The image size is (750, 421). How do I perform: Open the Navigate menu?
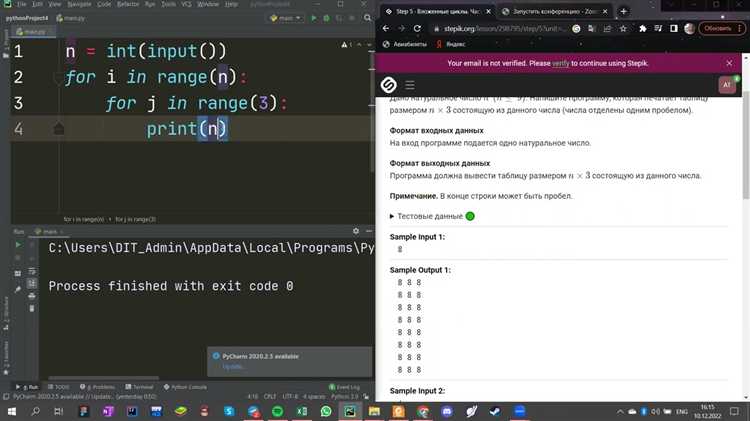point(79,4)
